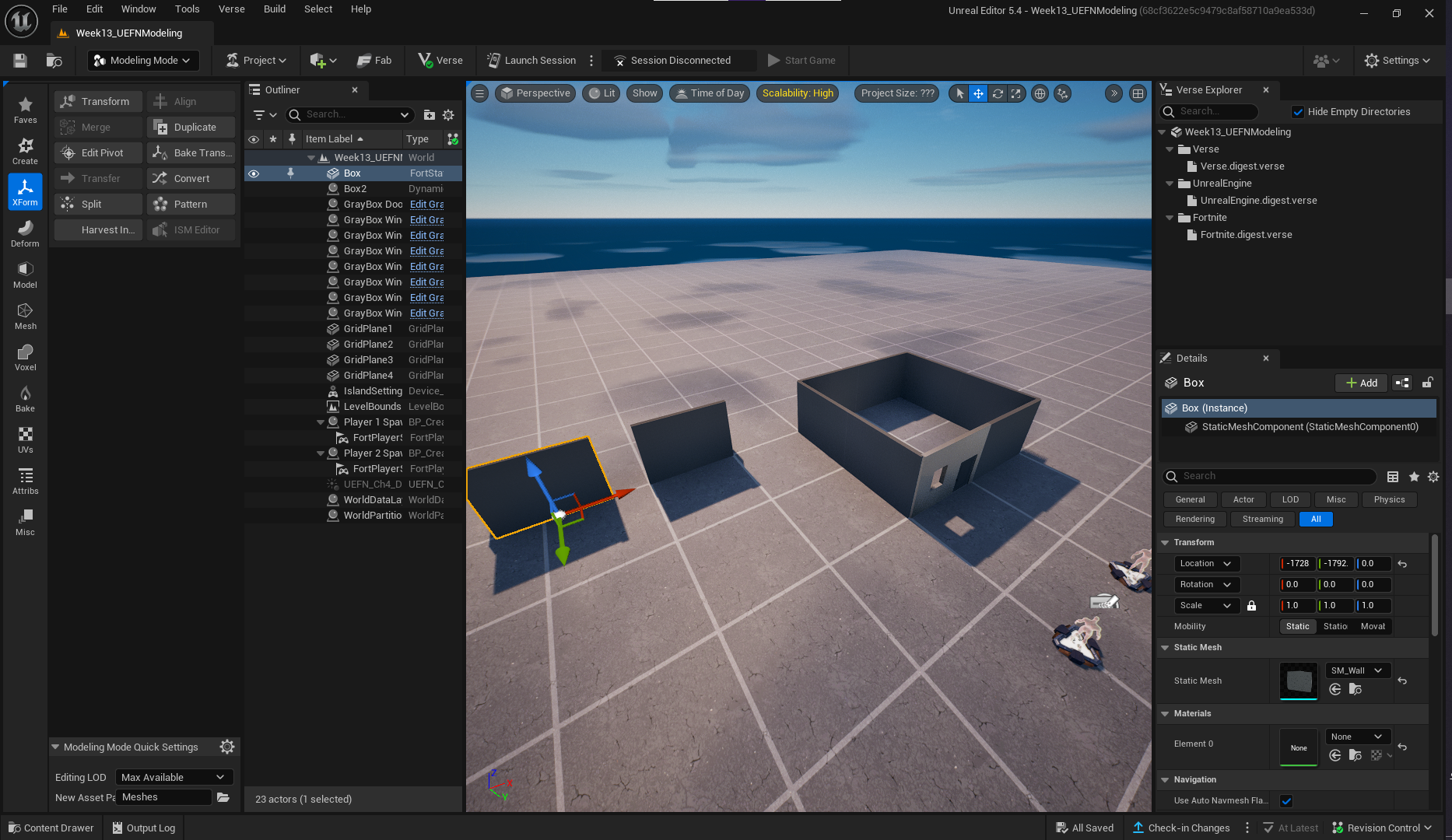Open the Create tool category
1452x840 pixels.
[25, 151]
